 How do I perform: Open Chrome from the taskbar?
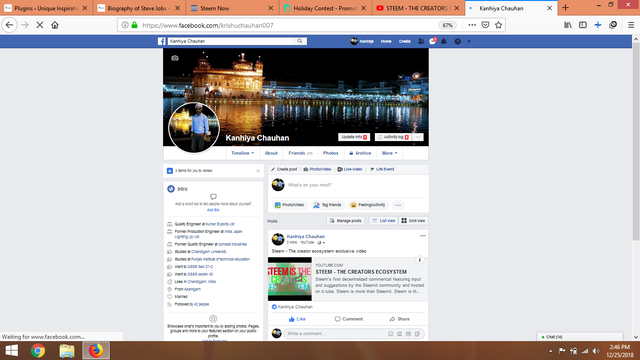[x=38, y=351]
